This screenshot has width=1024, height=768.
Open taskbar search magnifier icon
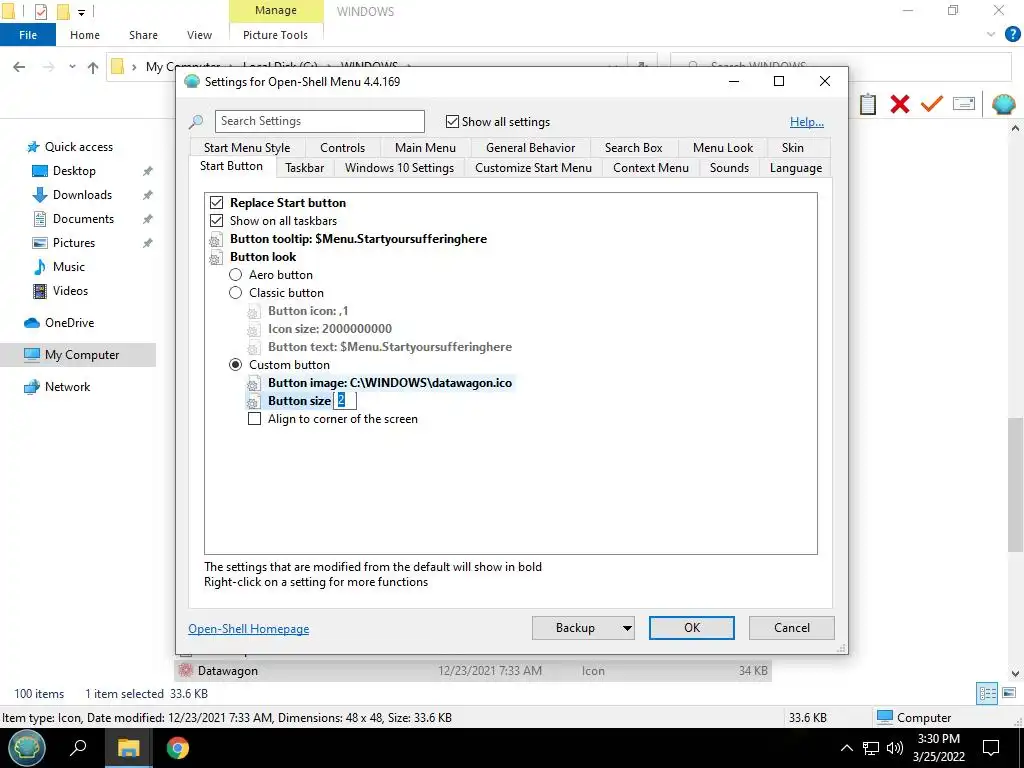click(78, 748)
